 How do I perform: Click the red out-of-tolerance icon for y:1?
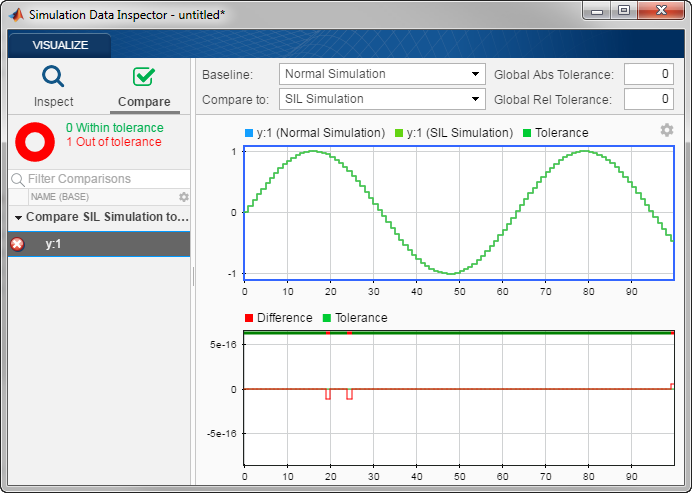17,244
